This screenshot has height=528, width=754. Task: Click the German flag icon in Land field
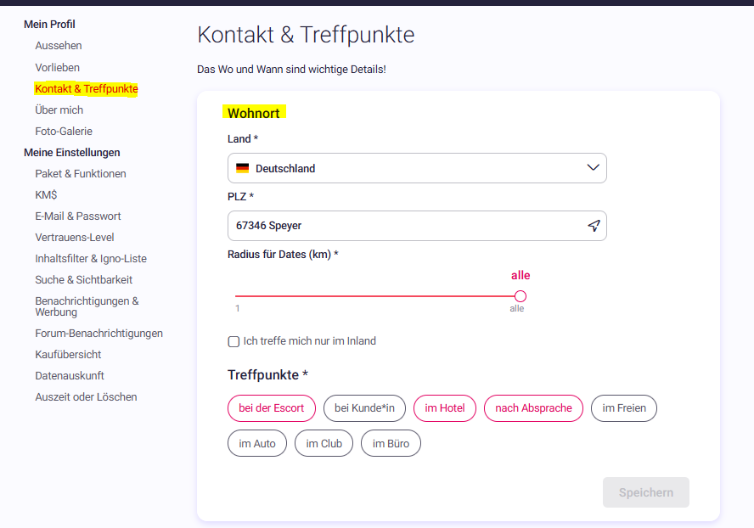tap(242, 168)
